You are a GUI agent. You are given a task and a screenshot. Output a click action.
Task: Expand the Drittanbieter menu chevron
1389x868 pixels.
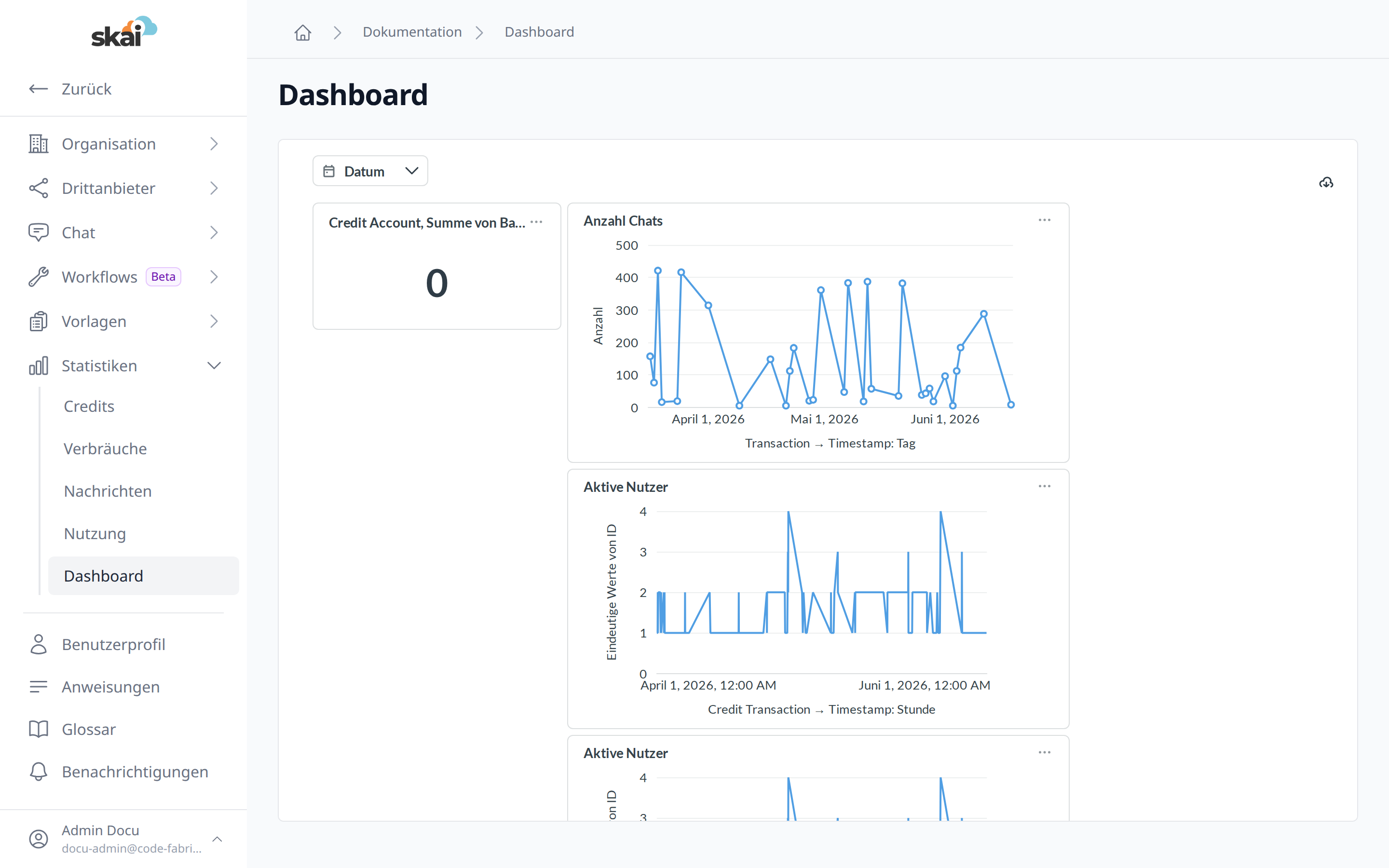coord(214,188)
